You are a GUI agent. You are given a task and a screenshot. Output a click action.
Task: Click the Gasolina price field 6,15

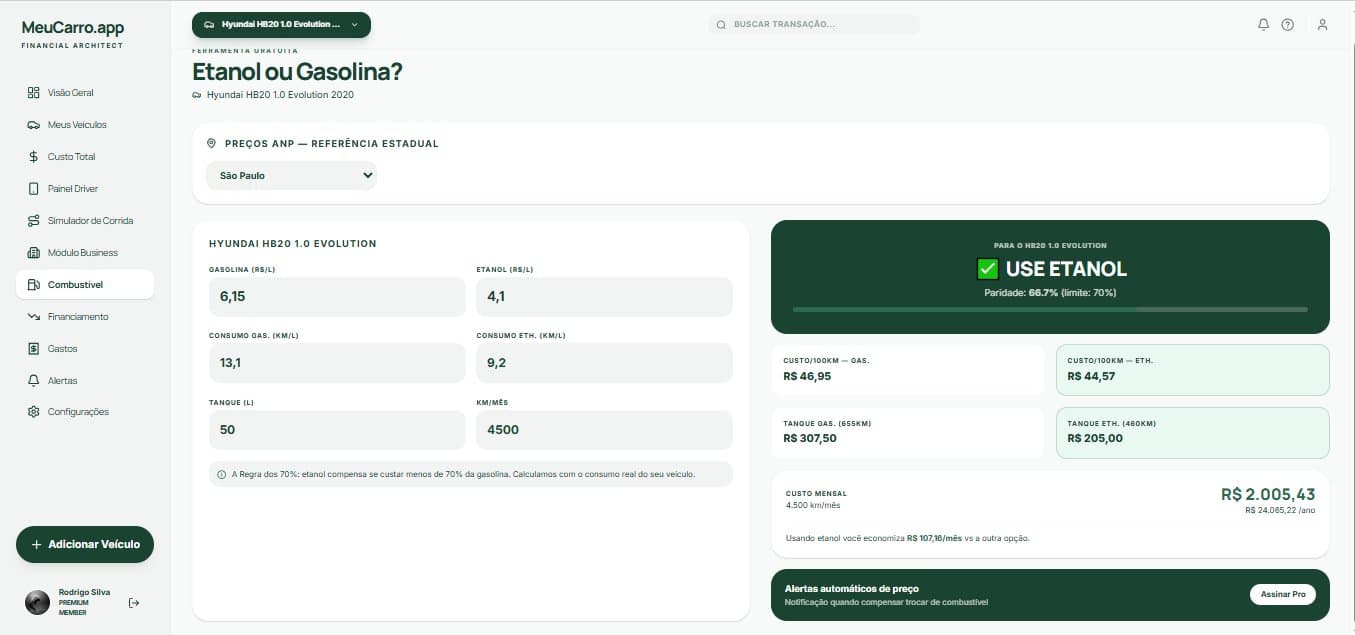[x=337, y=297]
